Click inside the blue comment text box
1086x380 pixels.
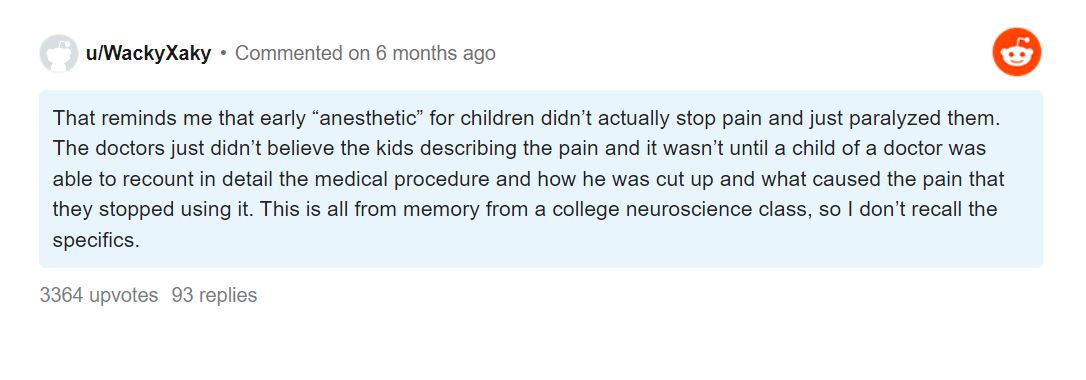pos(541,179)
